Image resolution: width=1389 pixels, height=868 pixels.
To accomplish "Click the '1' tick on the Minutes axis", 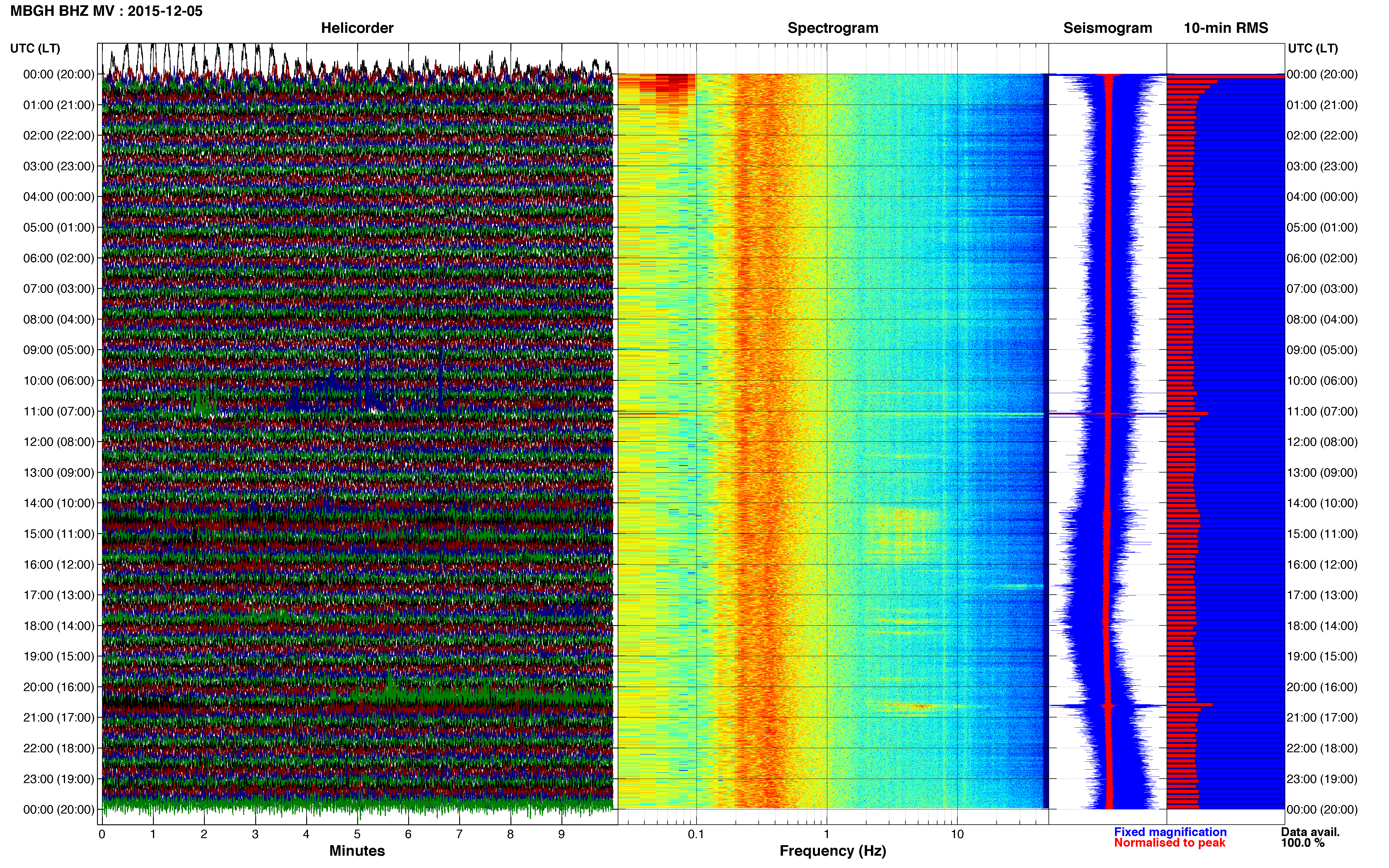I will [x=153, y=834].
